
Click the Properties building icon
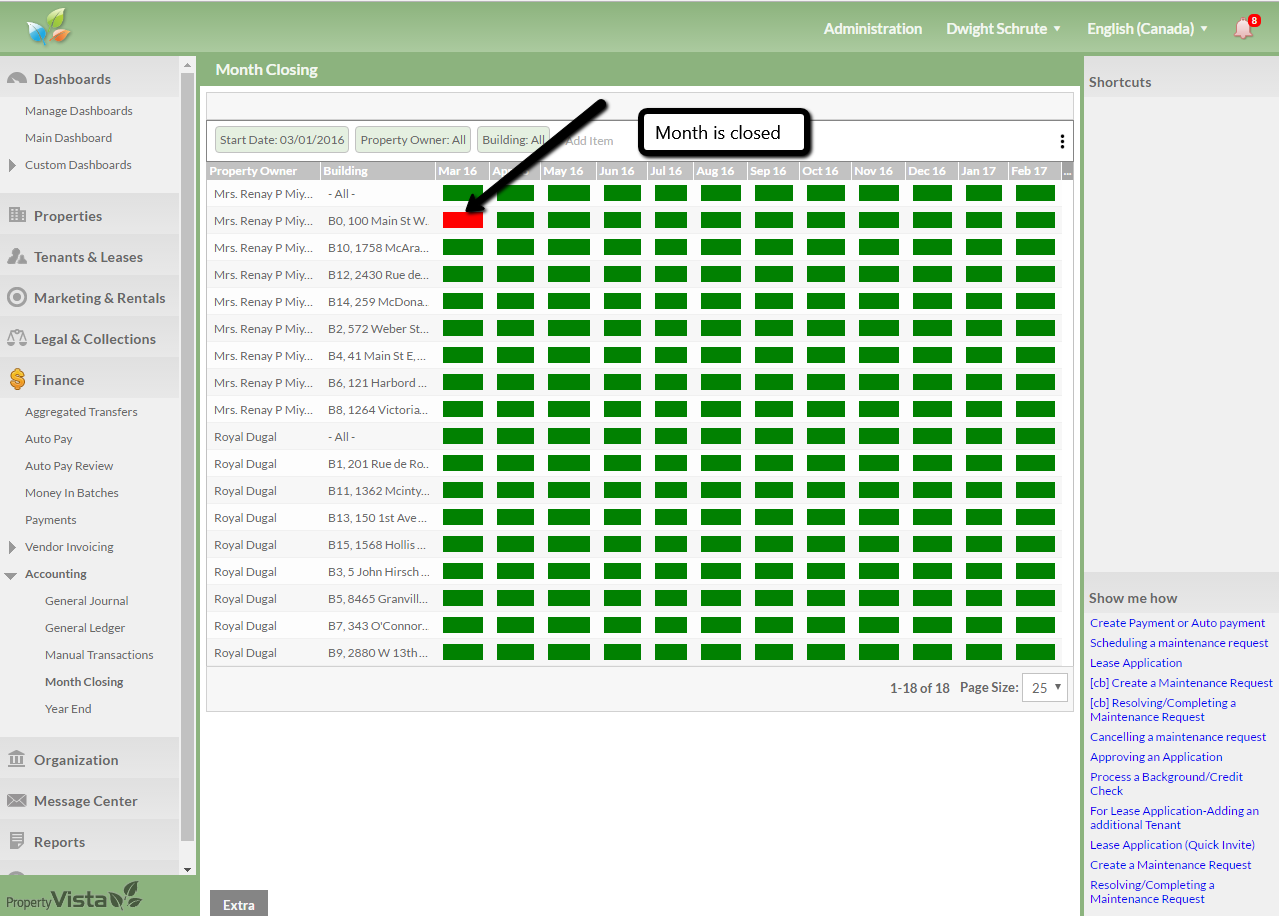(x=17, y=215)
